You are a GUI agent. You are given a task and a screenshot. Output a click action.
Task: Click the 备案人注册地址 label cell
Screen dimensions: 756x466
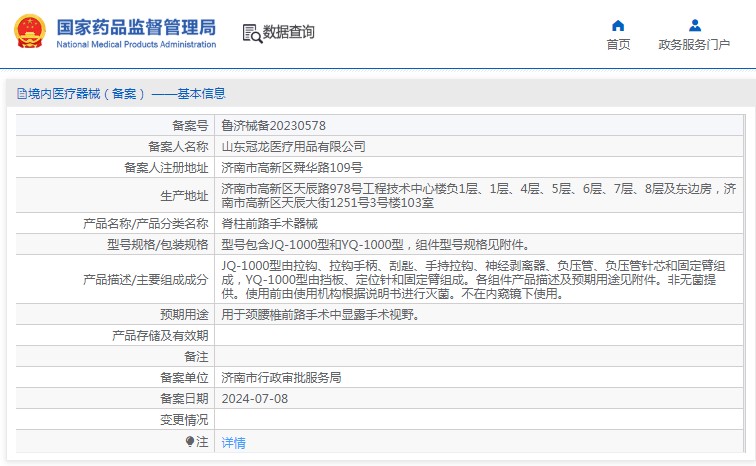tap(116, 168)
